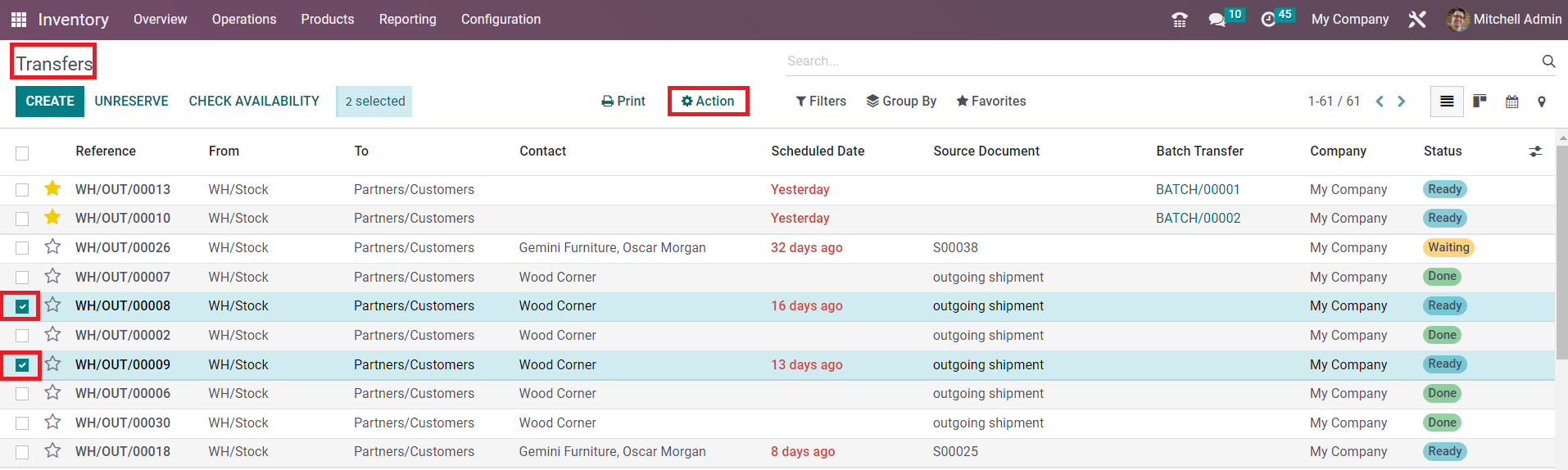Click the CHECK AVAILABILITY button

[x=254, y=102]
